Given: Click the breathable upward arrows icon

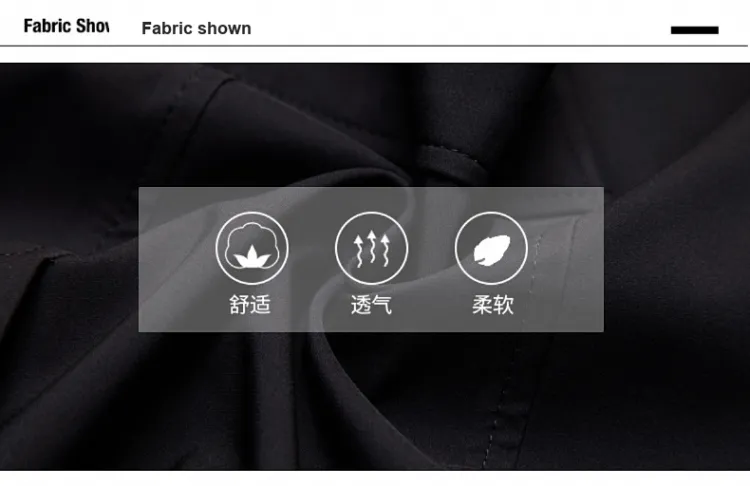Looking at the screenshot, I should click(371, 248).
